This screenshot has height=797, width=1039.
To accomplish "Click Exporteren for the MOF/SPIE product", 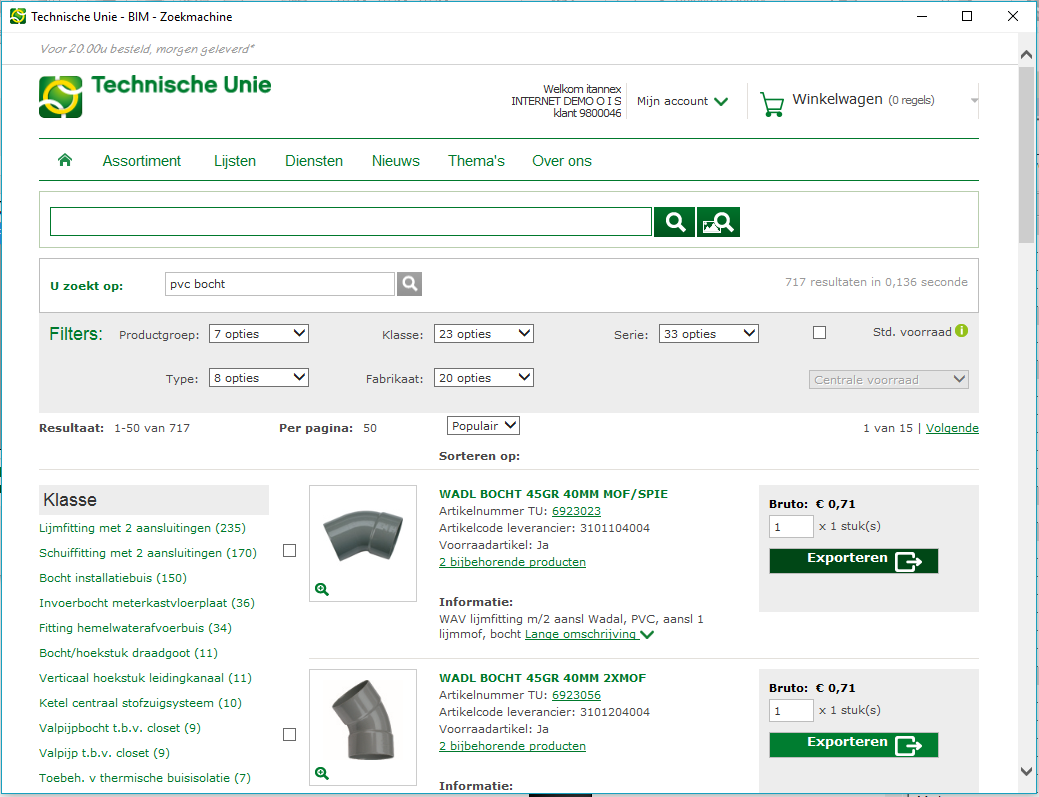I will [x=853, y=560].
